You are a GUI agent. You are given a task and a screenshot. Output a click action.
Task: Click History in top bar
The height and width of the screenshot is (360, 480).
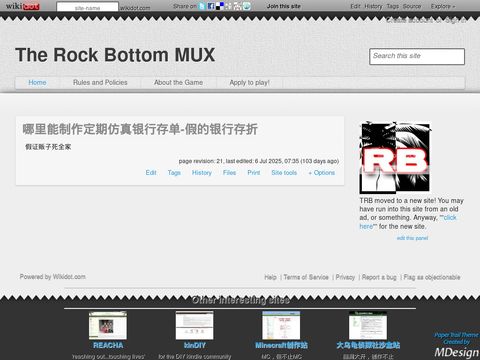pyautogui.click(x=373, y=6)
